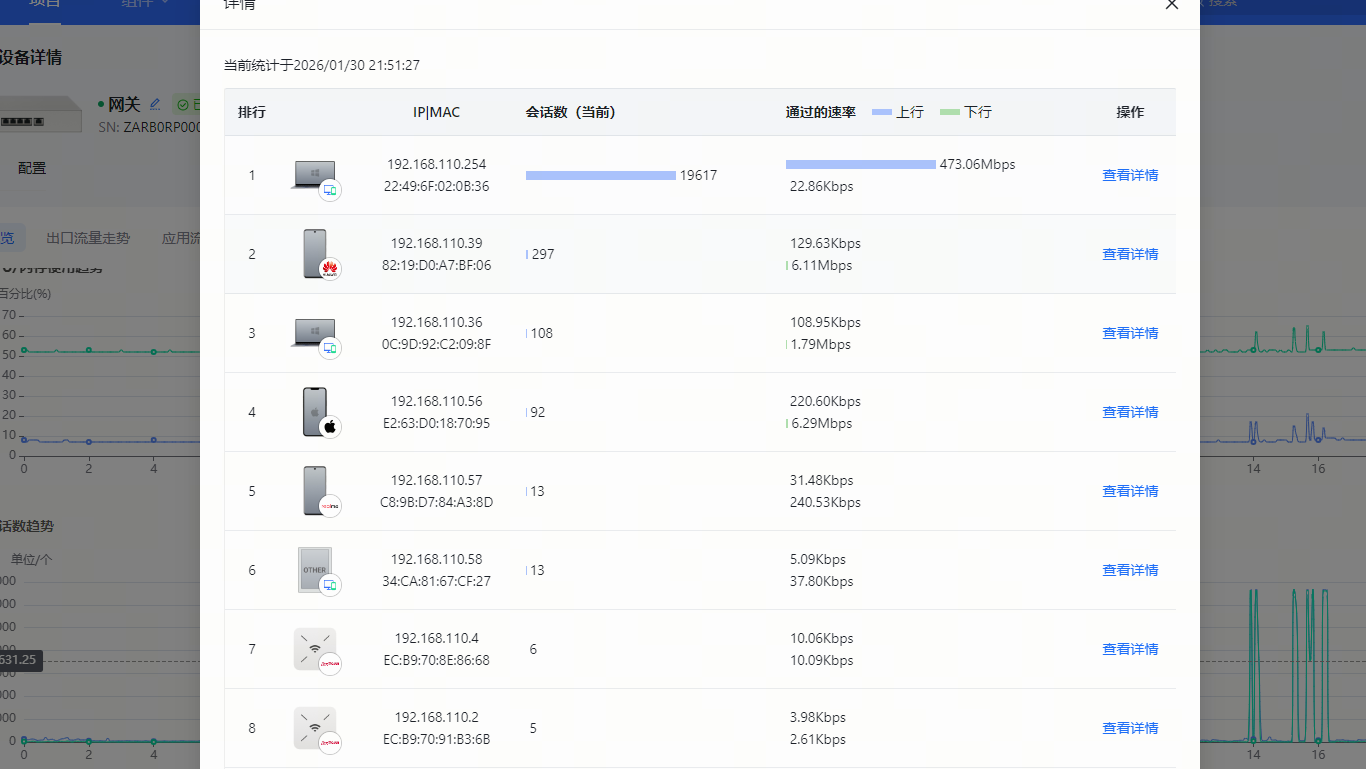Click the pencil edit icon next to 网关
The width and height of the screenshot is (1366, 769).
[x=155, y=104]
